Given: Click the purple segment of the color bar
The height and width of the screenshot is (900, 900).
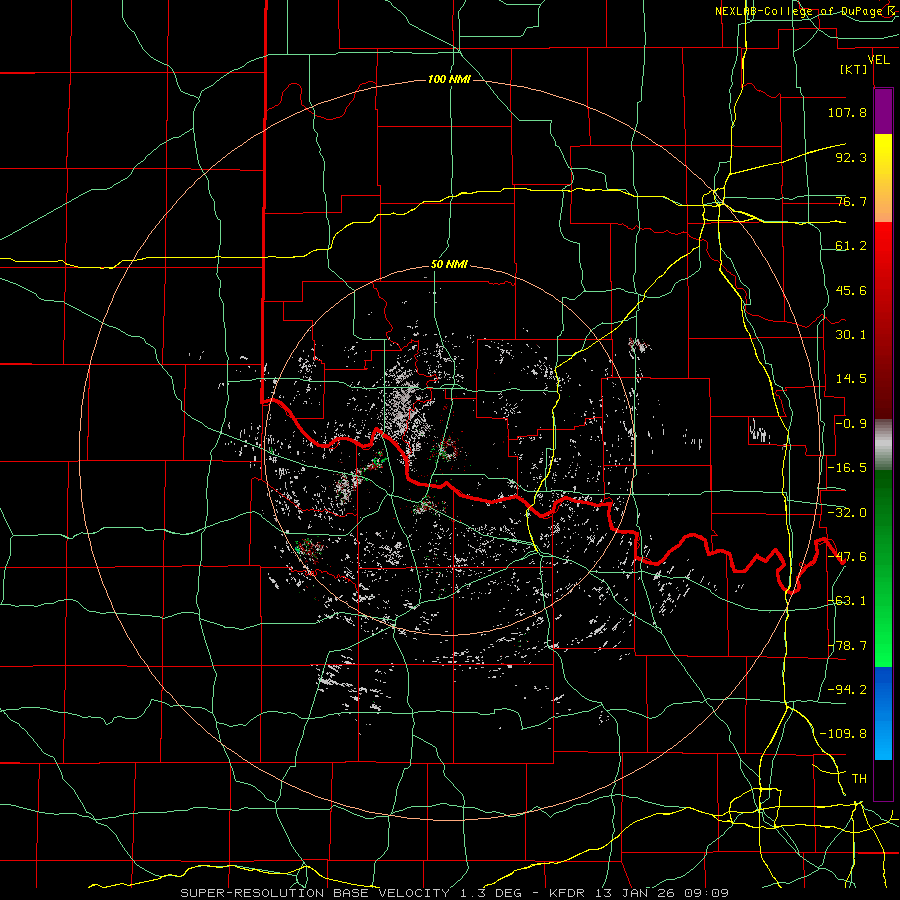Looking at the screenshot, I should [x=883, y=111].
